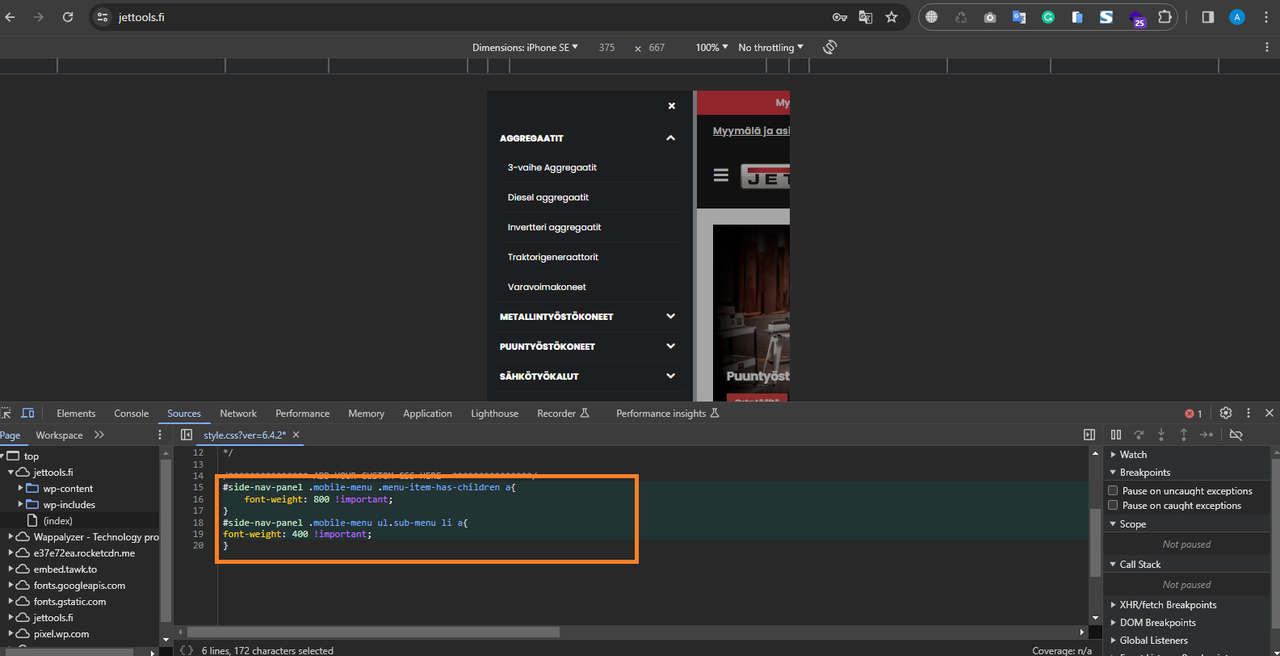The image size is (1280, 656).
Task: Enable Pause on caught exceptions
Action: click(x=1113, y=505)
